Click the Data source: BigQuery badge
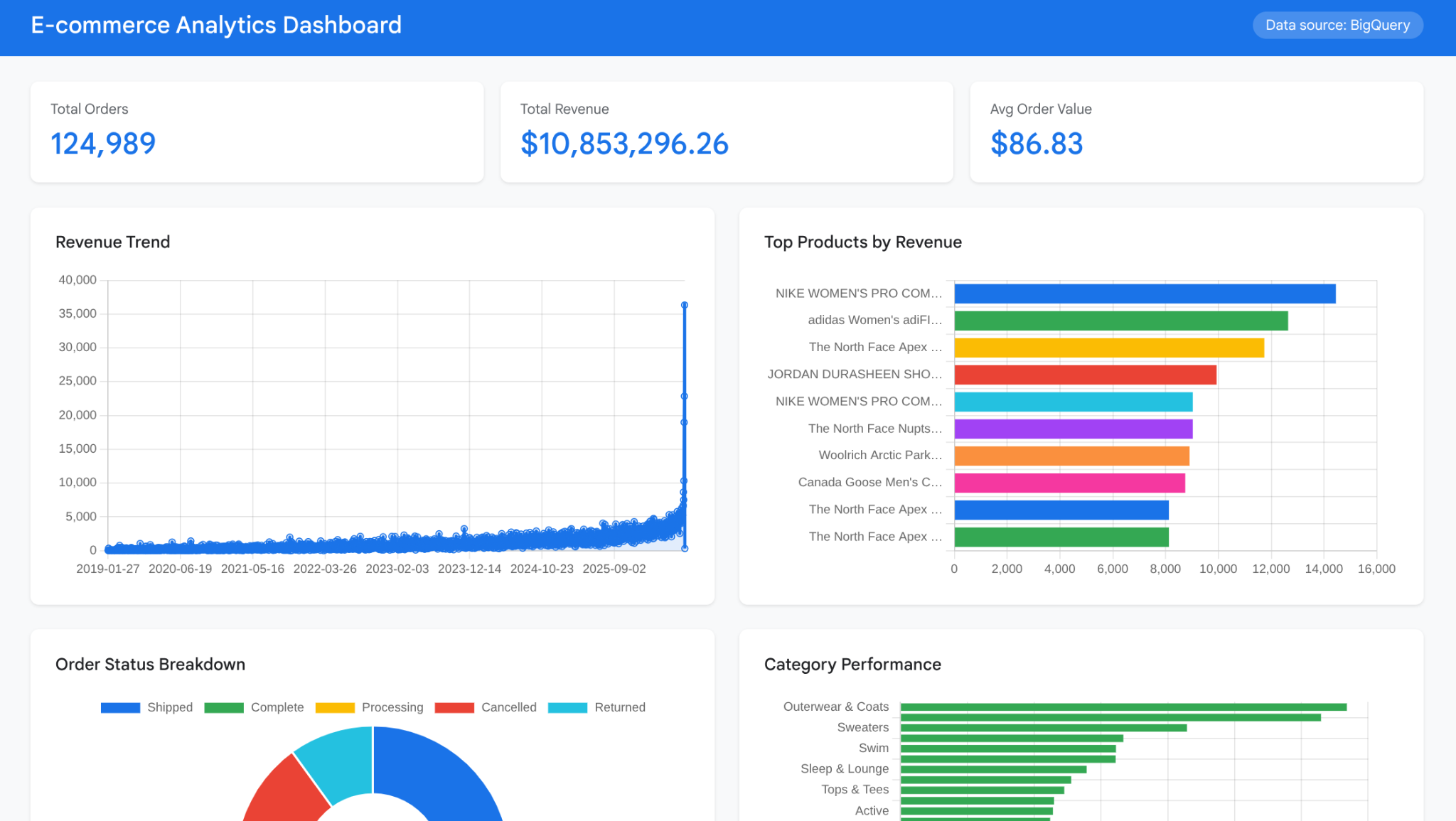 (x=1337, y=25)
